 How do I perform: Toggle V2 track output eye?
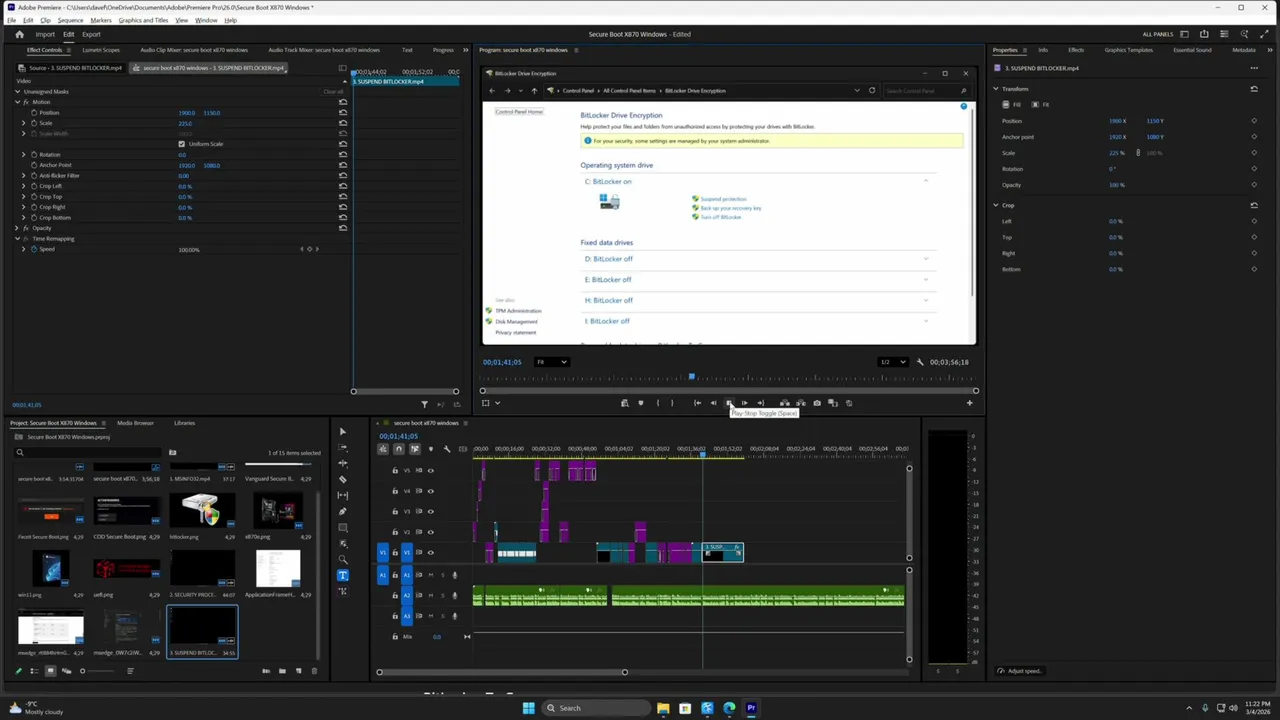[x=431, y=532]
